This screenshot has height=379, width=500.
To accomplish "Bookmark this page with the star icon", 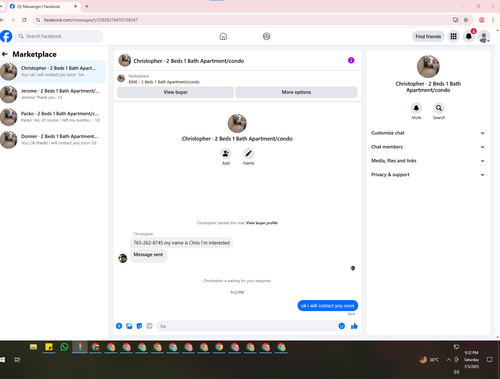I will (x=466, y=20).
